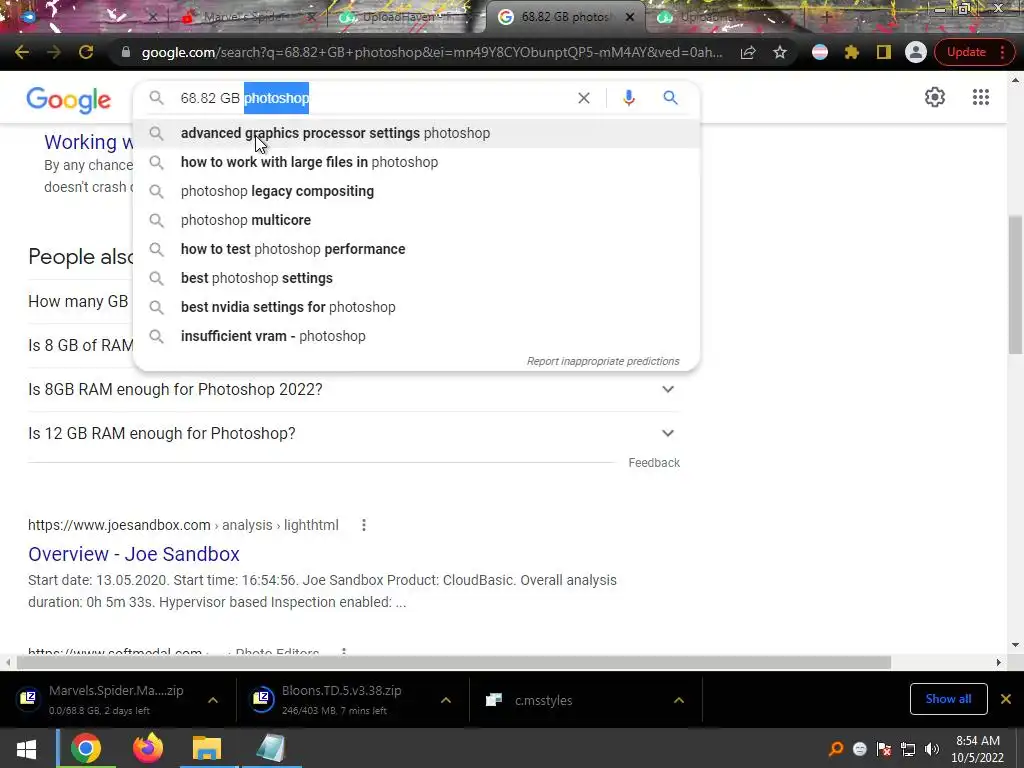Choose suggestion 'how to test photoshop performance'

click(417, 249)
